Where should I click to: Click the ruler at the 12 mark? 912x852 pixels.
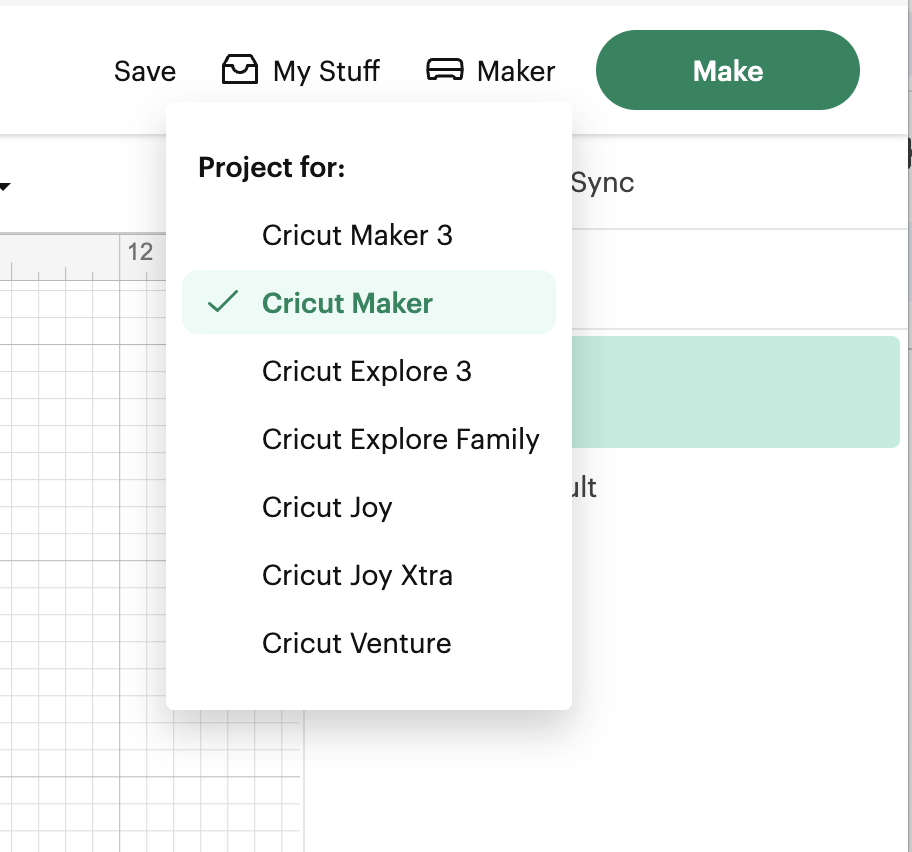pos(140,252)
